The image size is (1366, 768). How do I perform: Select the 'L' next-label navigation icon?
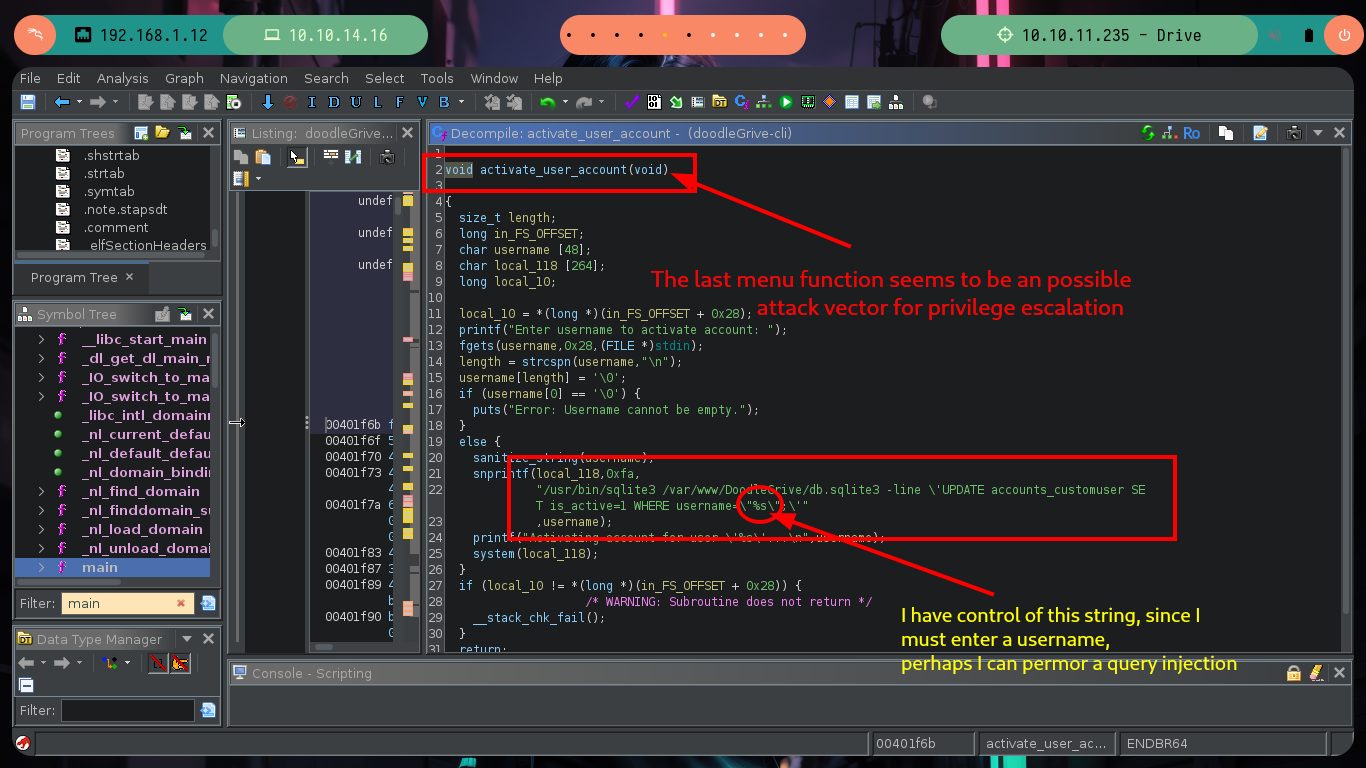point(377,102)
